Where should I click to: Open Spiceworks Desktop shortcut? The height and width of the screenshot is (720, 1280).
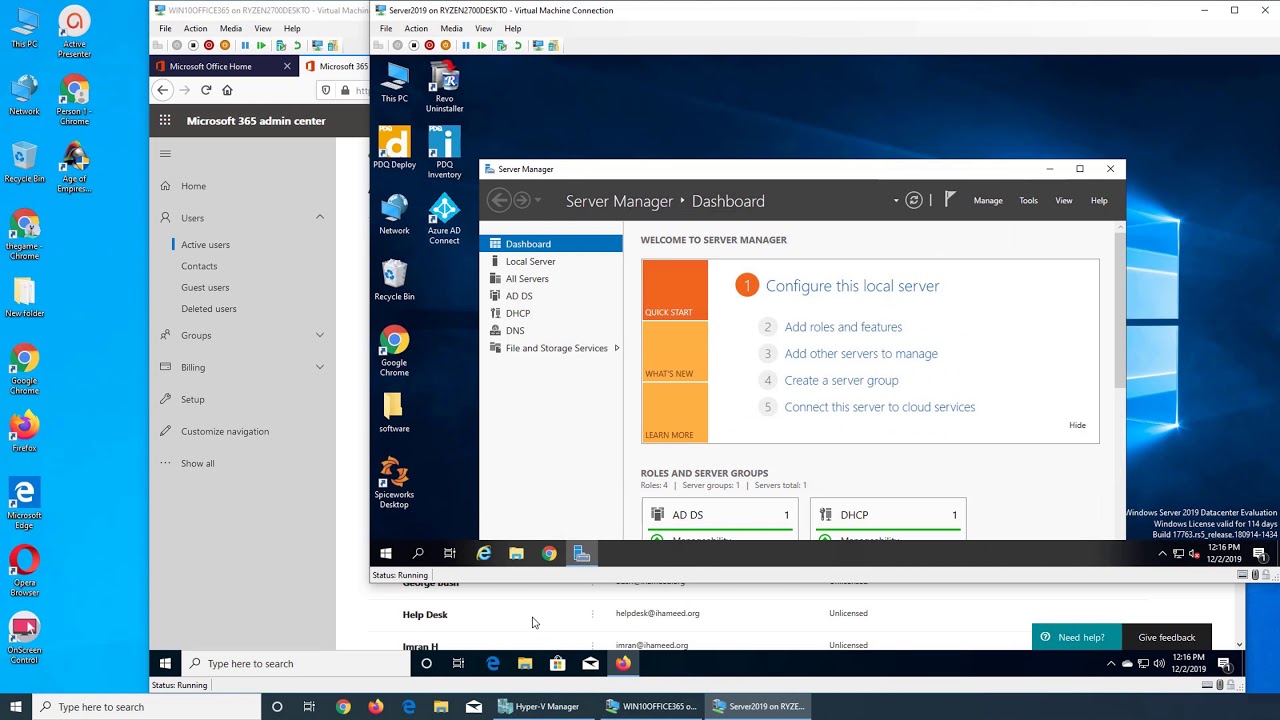pyautogui.click(x=394, y=483)
